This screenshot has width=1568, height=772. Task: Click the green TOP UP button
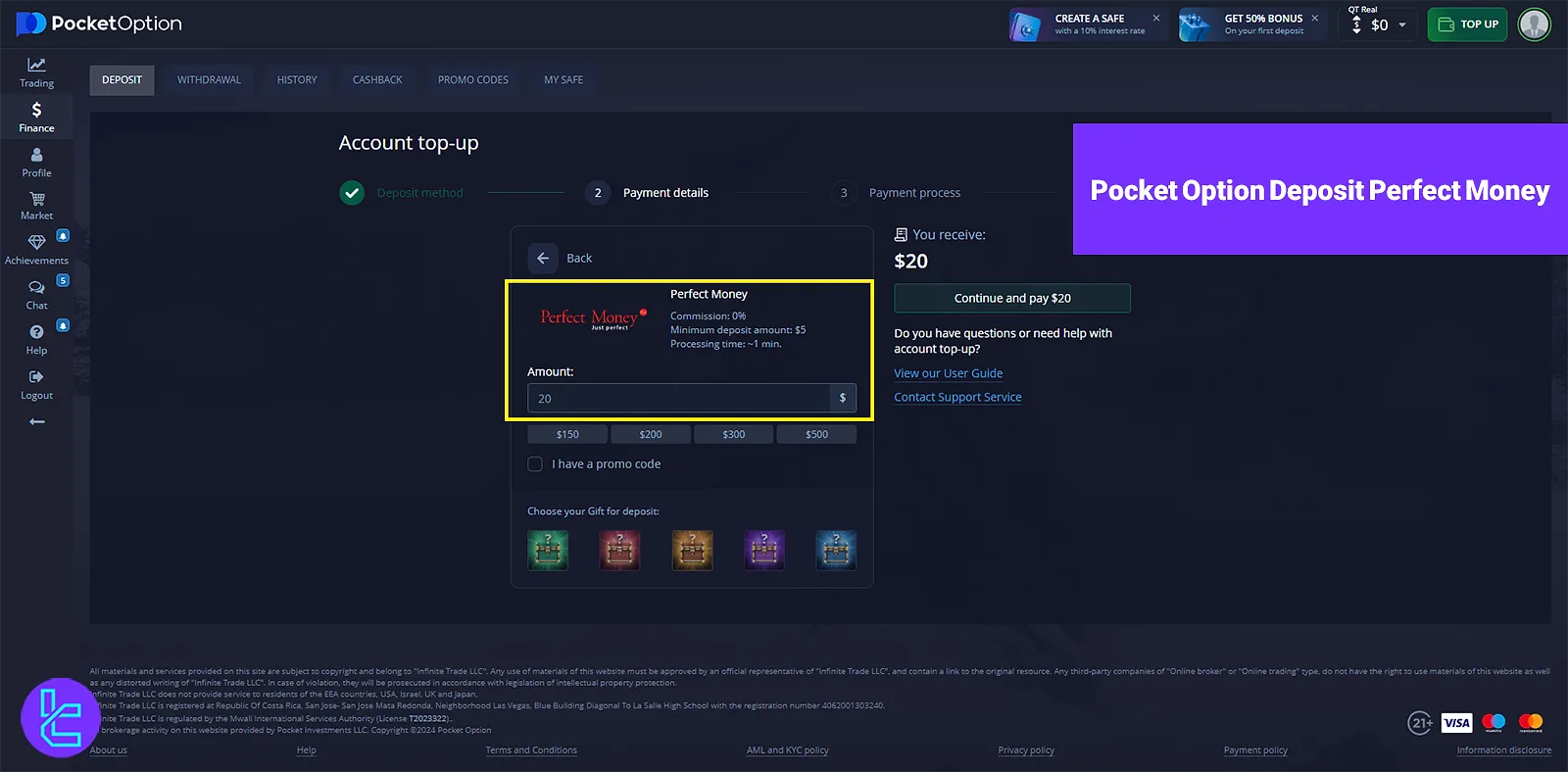click(x=1467, y=24)
